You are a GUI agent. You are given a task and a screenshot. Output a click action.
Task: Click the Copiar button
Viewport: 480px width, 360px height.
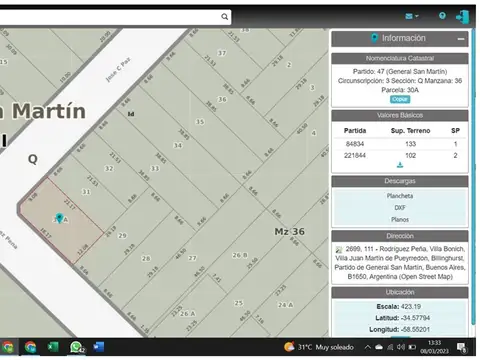(x=400, y=99)
